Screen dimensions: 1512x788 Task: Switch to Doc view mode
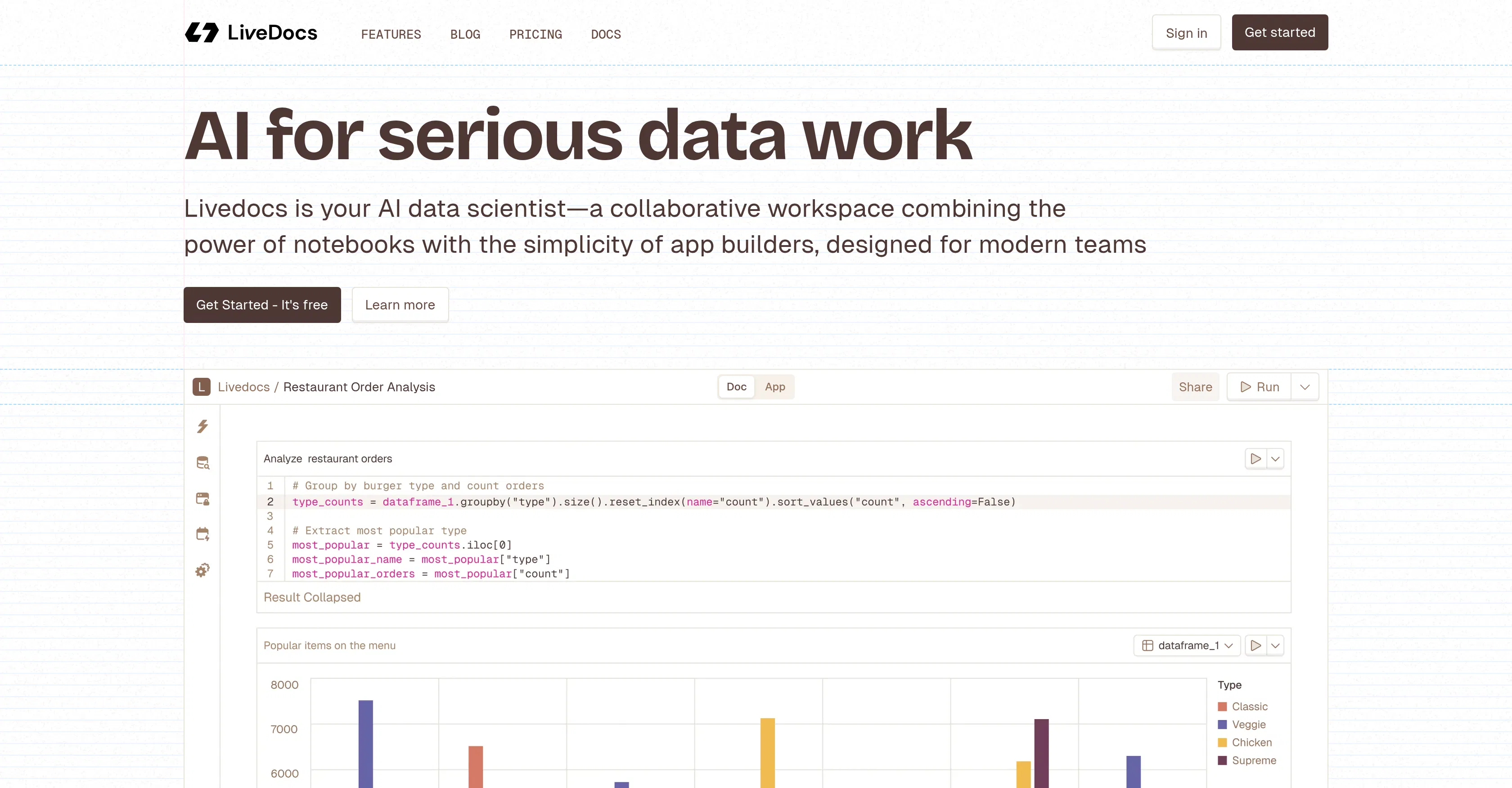tap(736, 387)
